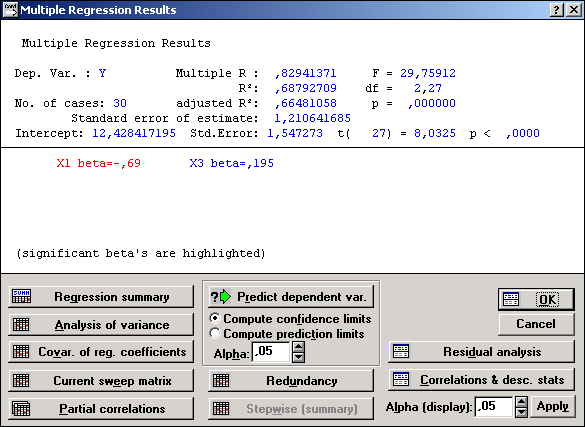Click the significant beta's are highlighted note
This screenshot has width=585, height=427.
click(141, 254)
